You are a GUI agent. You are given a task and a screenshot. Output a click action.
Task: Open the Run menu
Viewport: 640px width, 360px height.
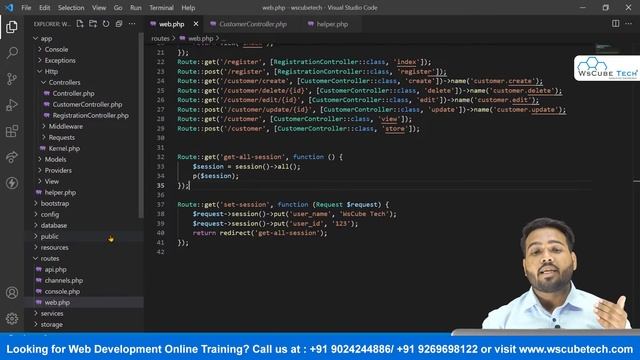click(136, 8)
